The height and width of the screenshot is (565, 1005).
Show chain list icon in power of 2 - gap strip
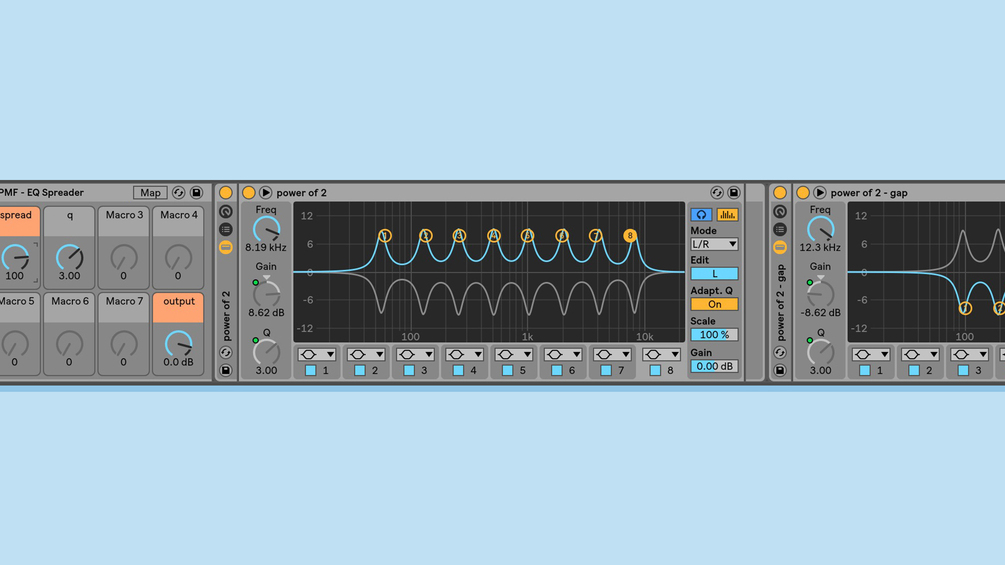[779, 229]
